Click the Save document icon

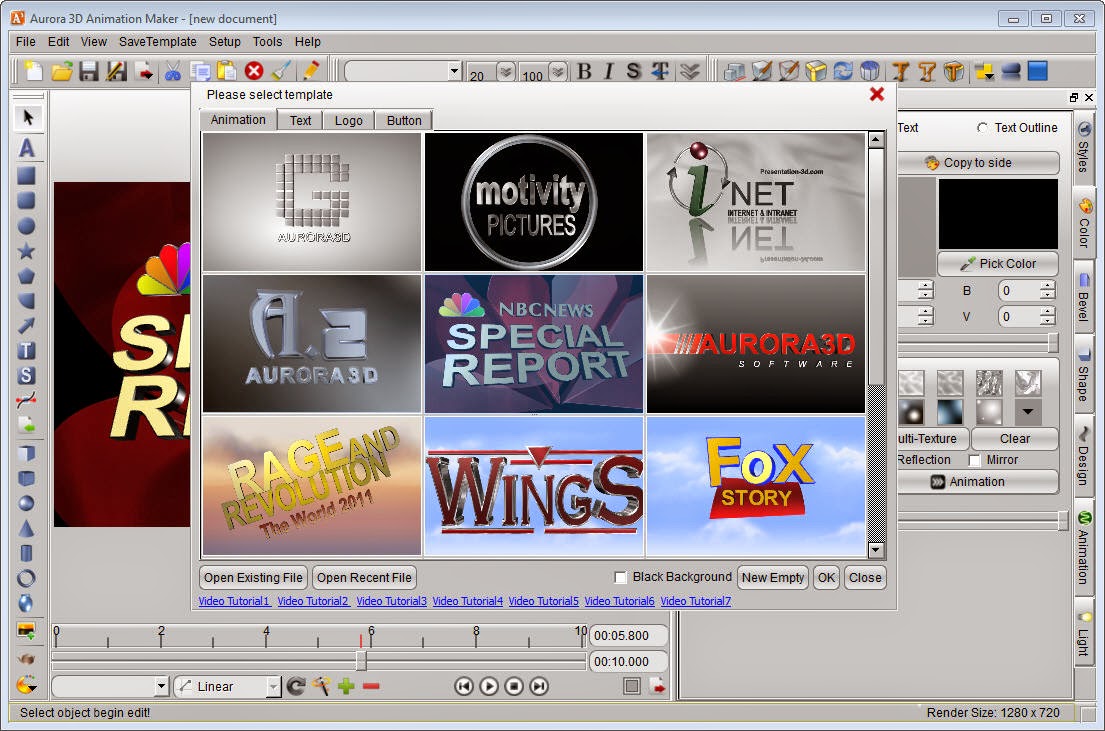(90, 71)
